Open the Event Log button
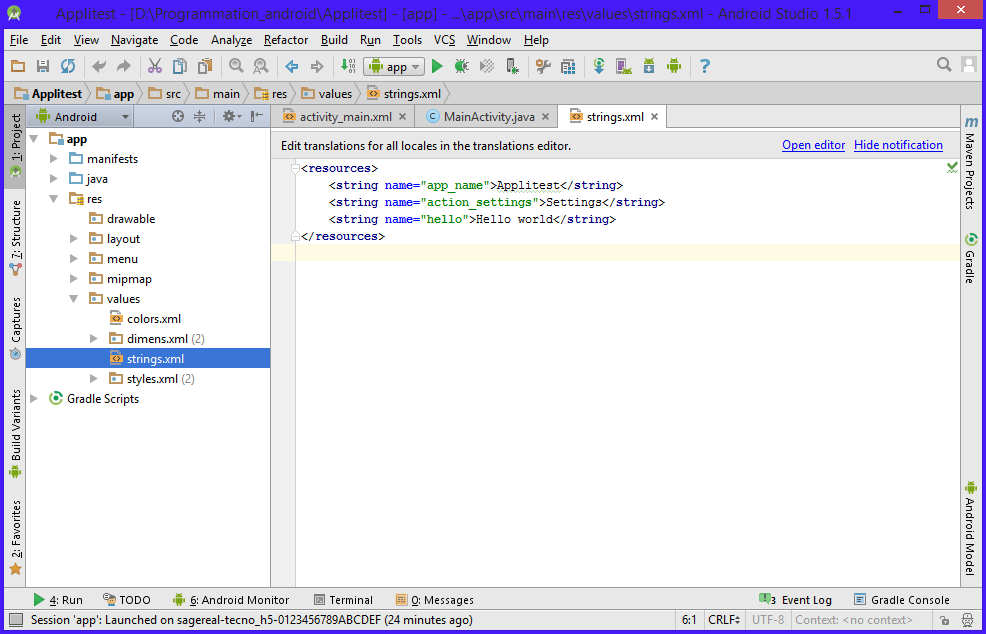The image size is (986, 634). [x=796, y=600]
